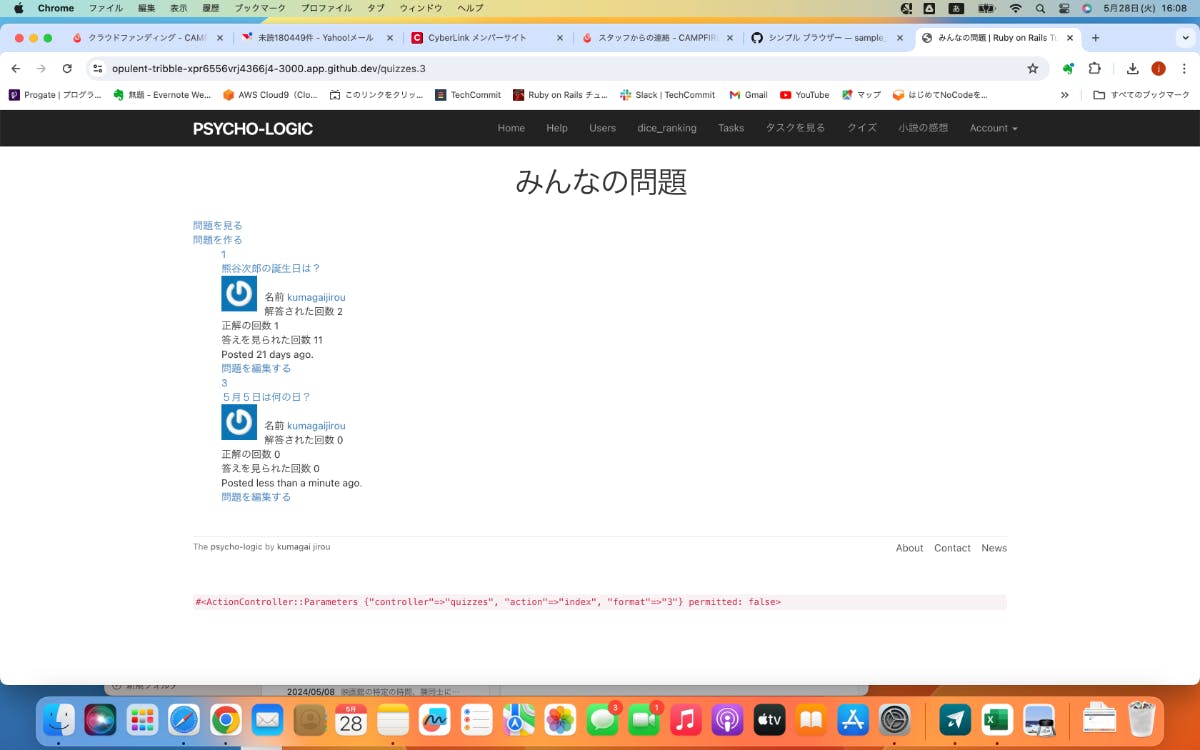Image resolution: width=1200 pixels, height=750 pixels.
Task: Open the クイズ navbar link
Action: click(861, 128)
